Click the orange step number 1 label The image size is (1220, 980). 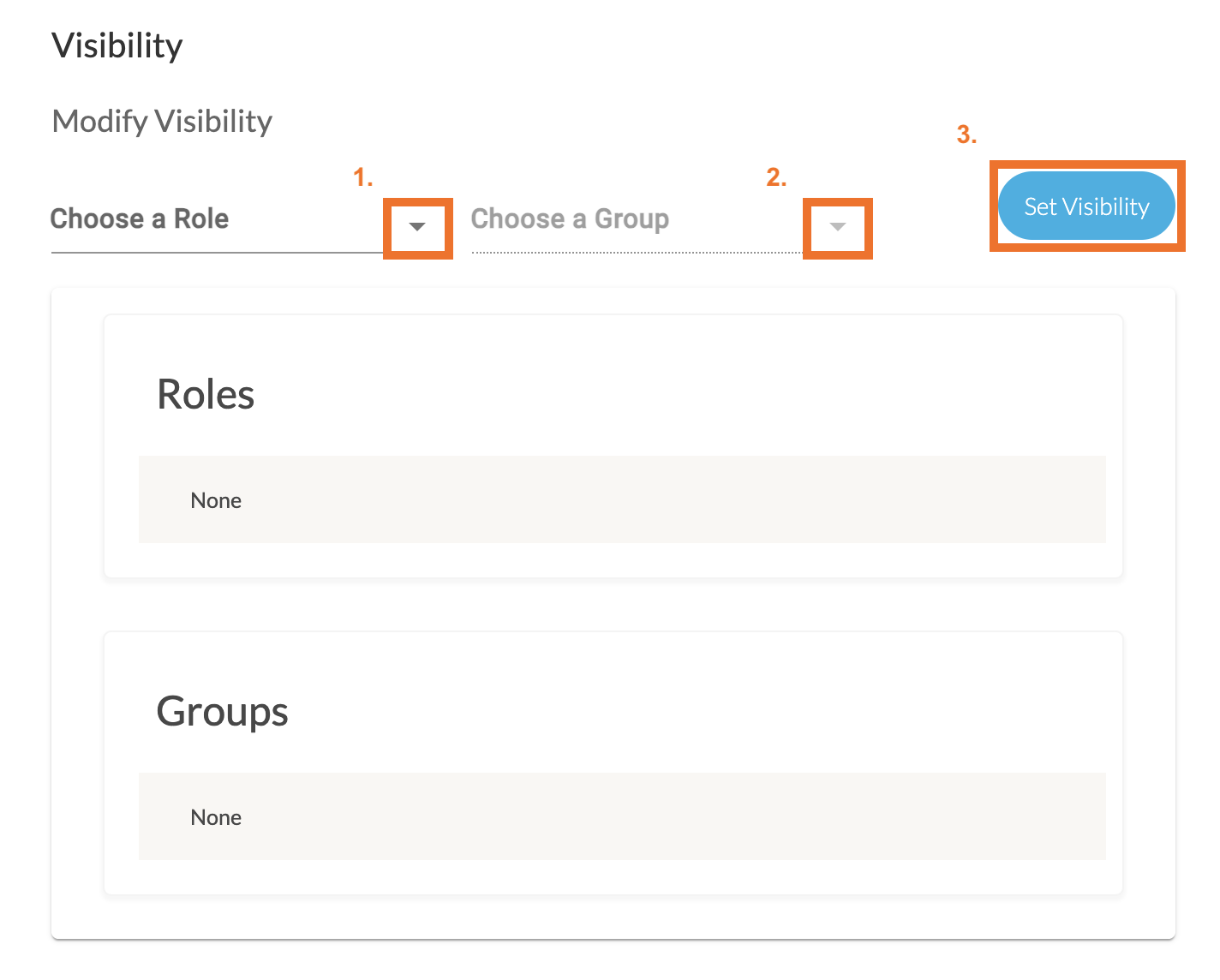point(363,177)
